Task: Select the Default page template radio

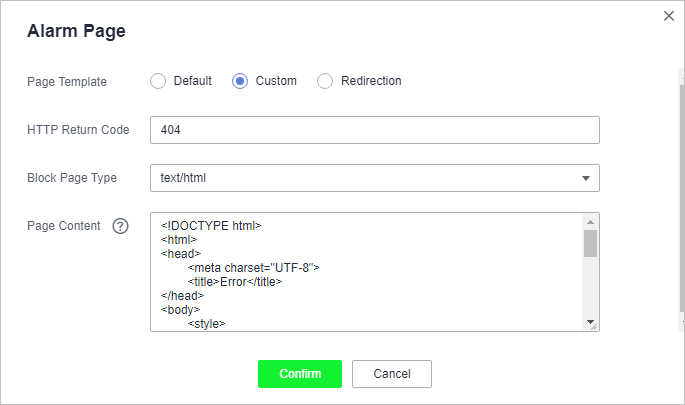Action: (158, 81)
